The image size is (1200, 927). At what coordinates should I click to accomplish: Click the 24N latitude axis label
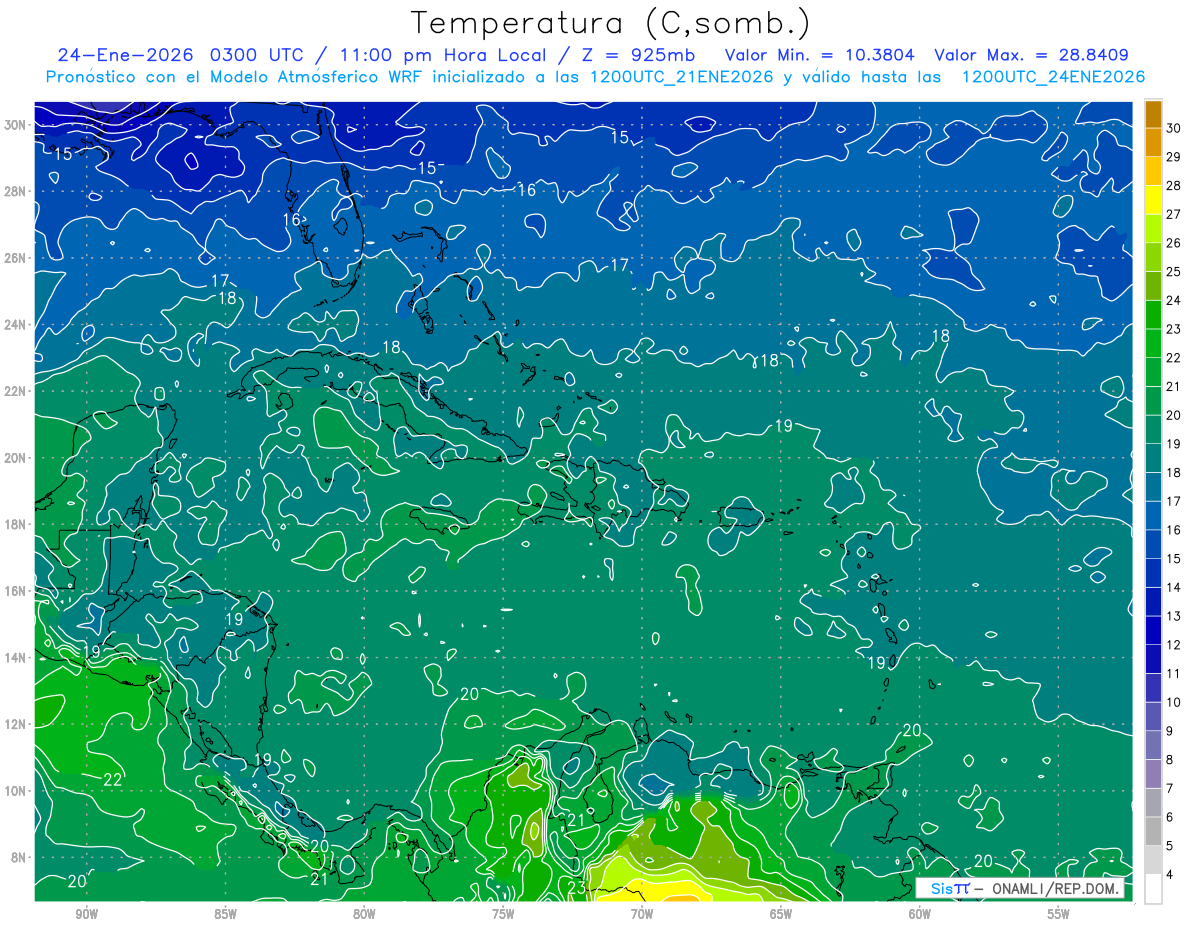point(16,325)
